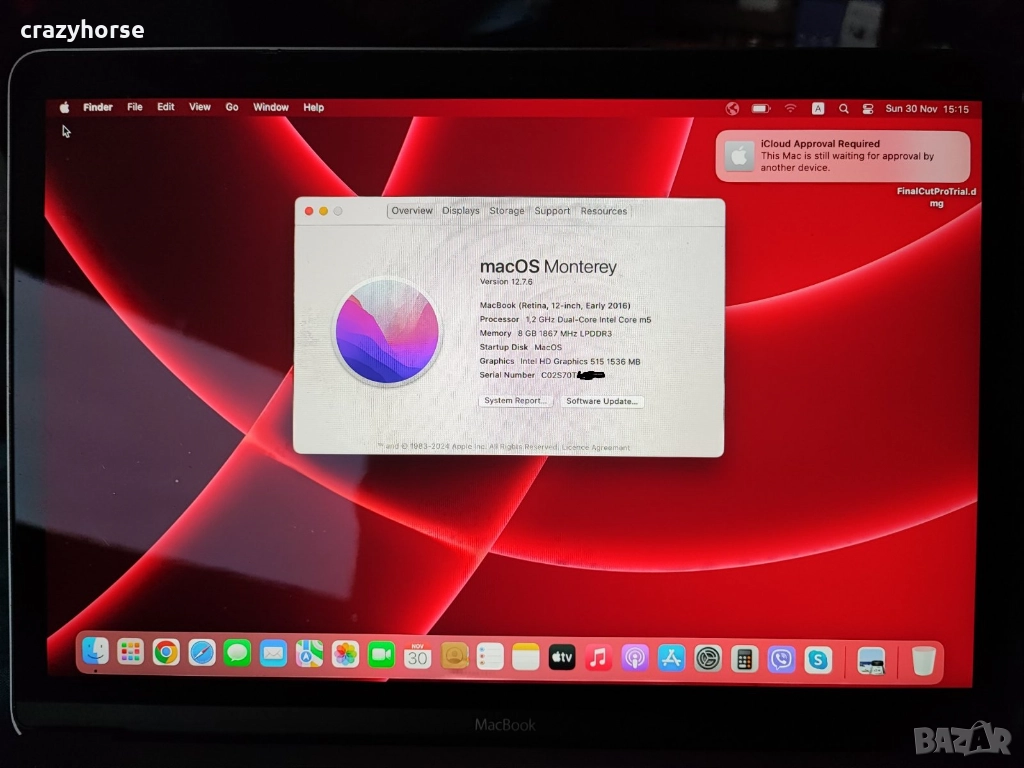Open Mail app in the Dock

coord(273,654)
